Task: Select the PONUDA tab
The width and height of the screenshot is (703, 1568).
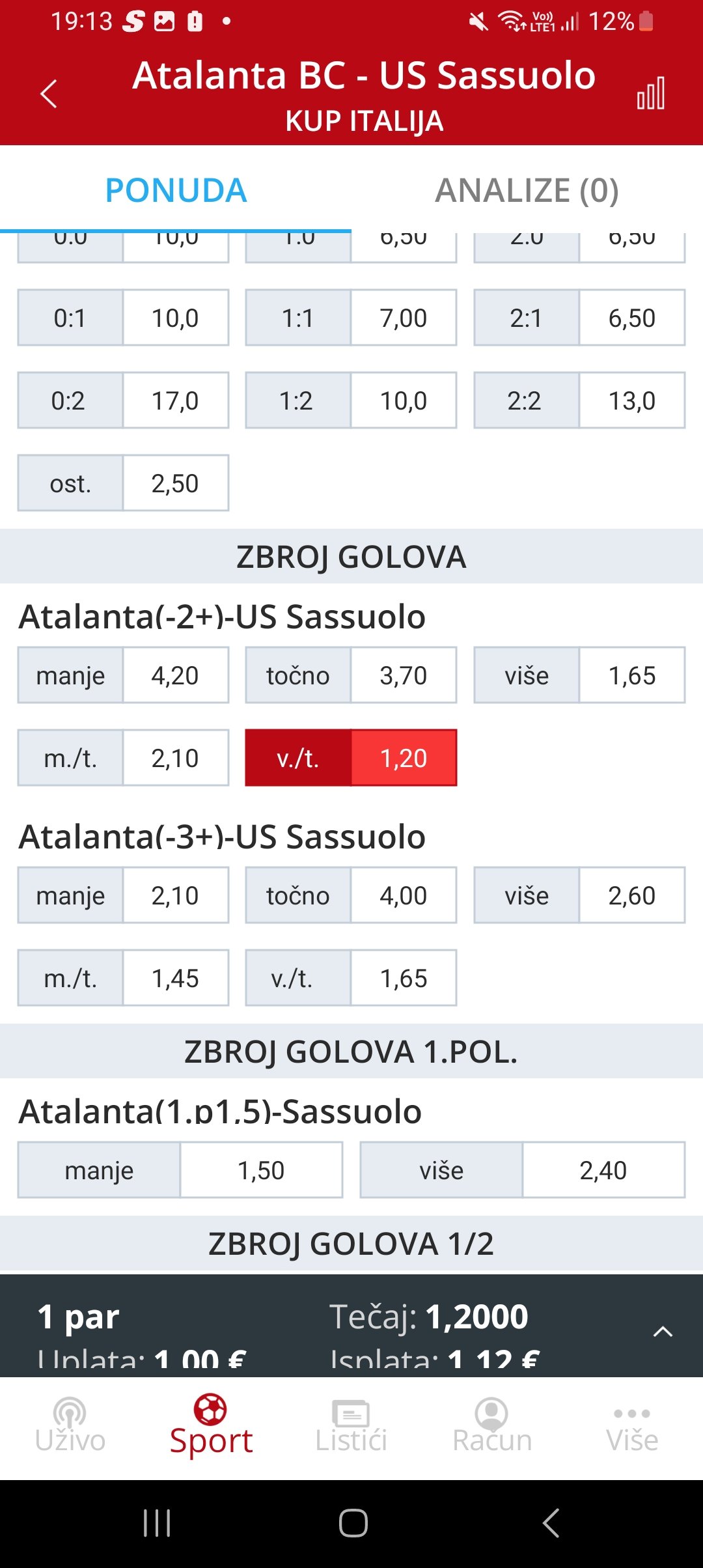Action: coord(176,190)
